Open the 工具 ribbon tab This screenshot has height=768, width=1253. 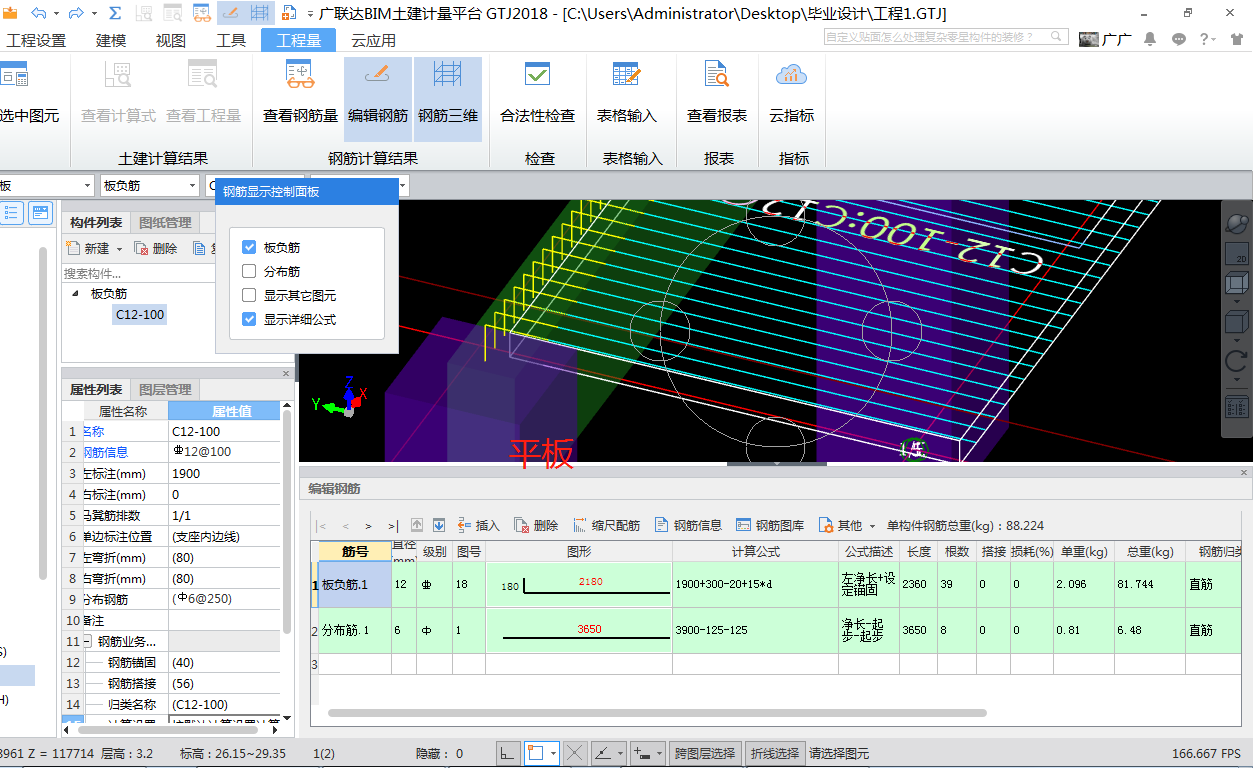(x=231, y=40)
